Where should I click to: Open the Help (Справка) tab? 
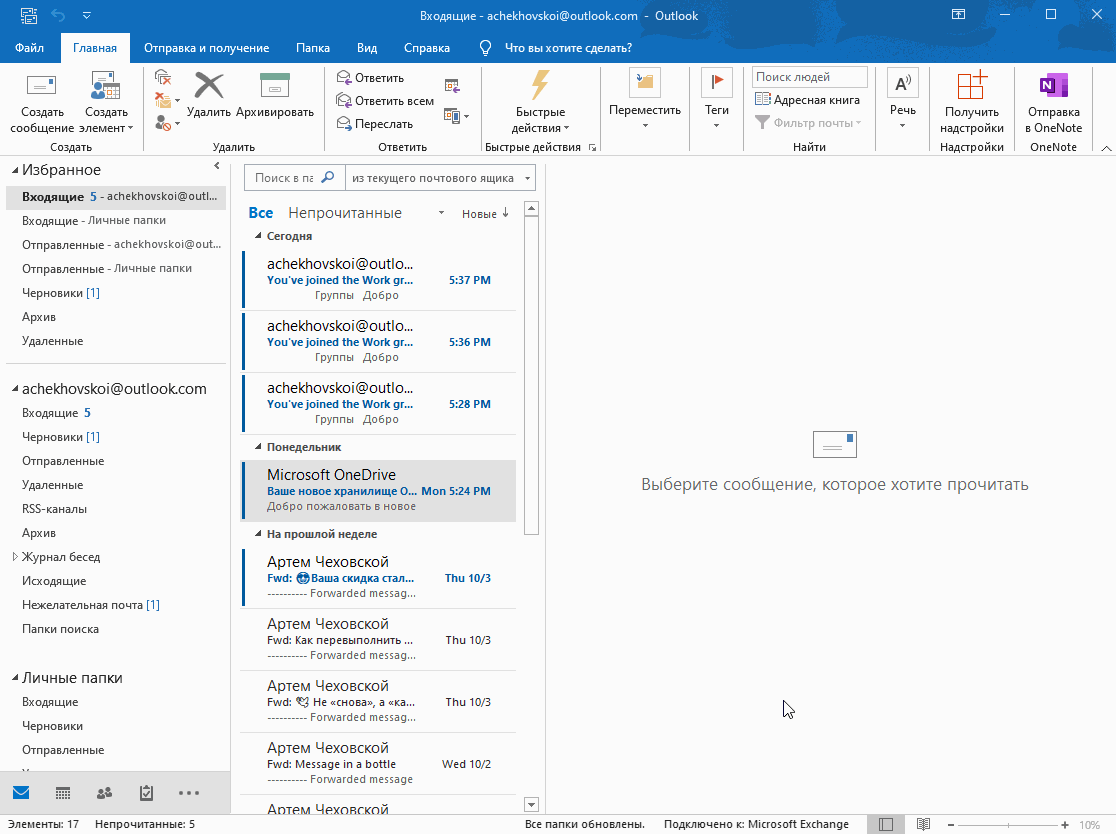tap(426, 48)
